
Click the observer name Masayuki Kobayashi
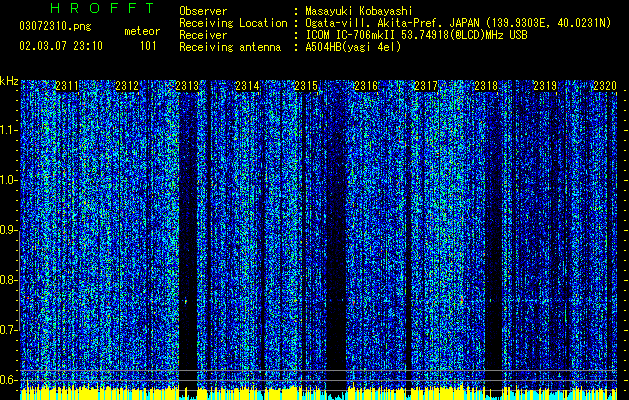tap(358, 11)
